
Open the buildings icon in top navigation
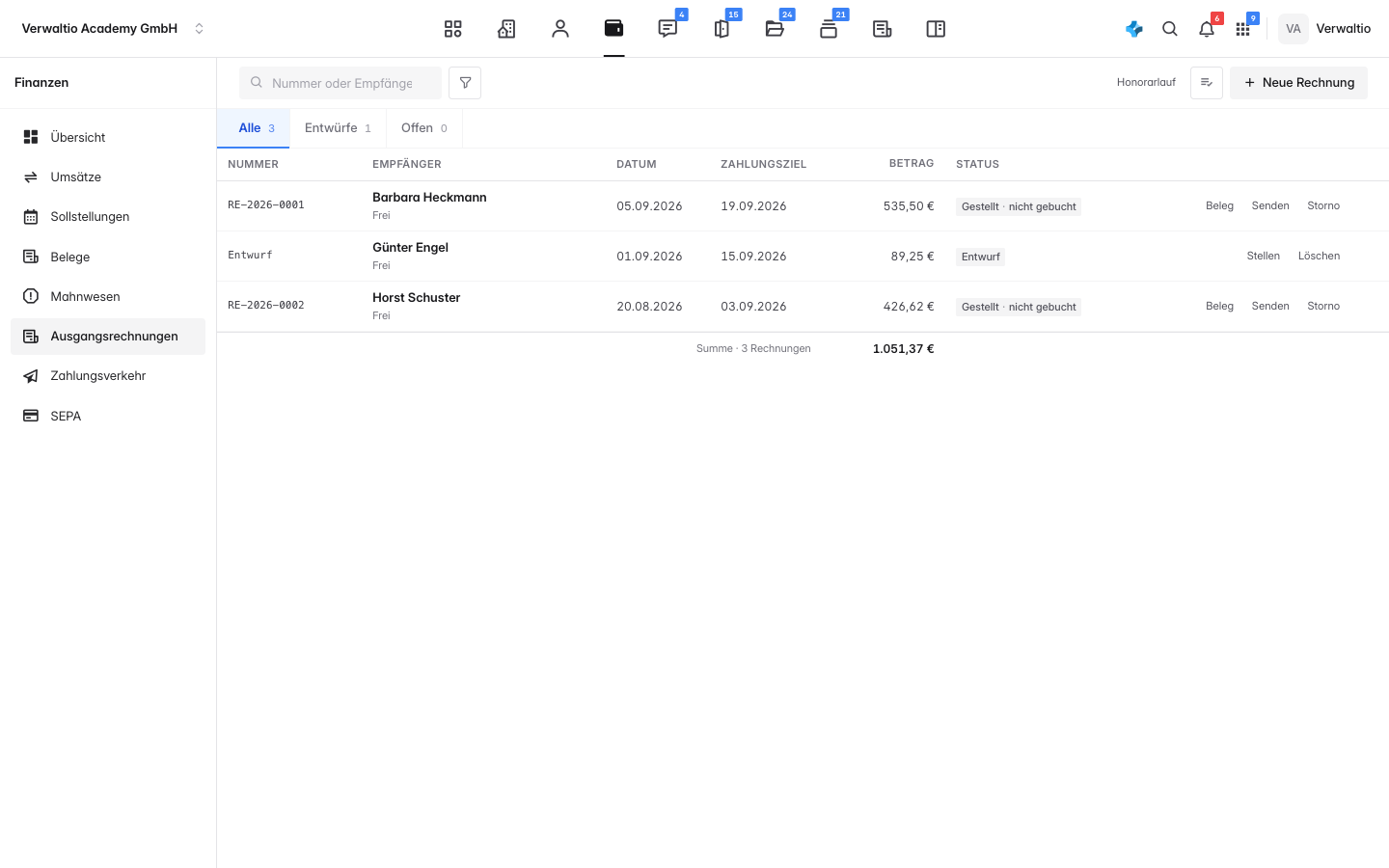pyautogui.click(x=506, y=29)
